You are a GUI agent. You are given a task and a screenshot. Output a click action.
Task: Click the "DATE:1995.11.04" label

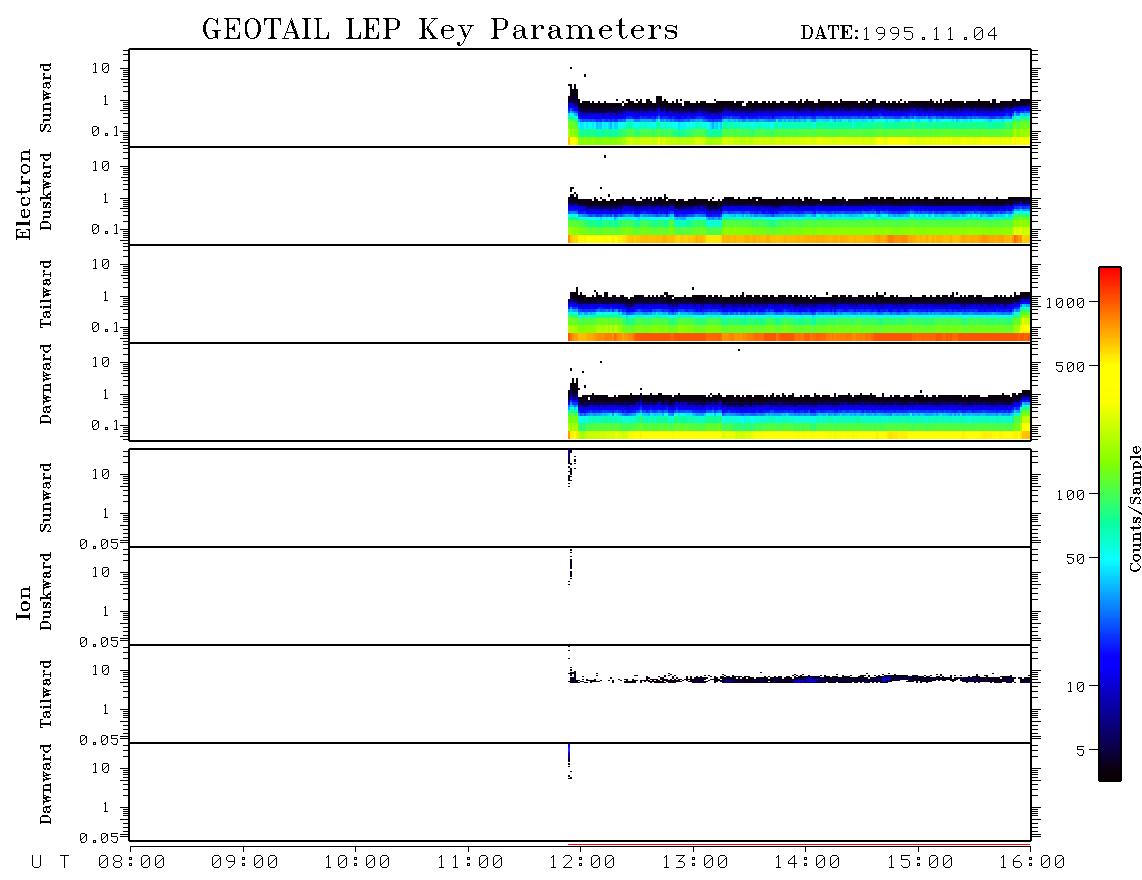click(x=899, y=34)
